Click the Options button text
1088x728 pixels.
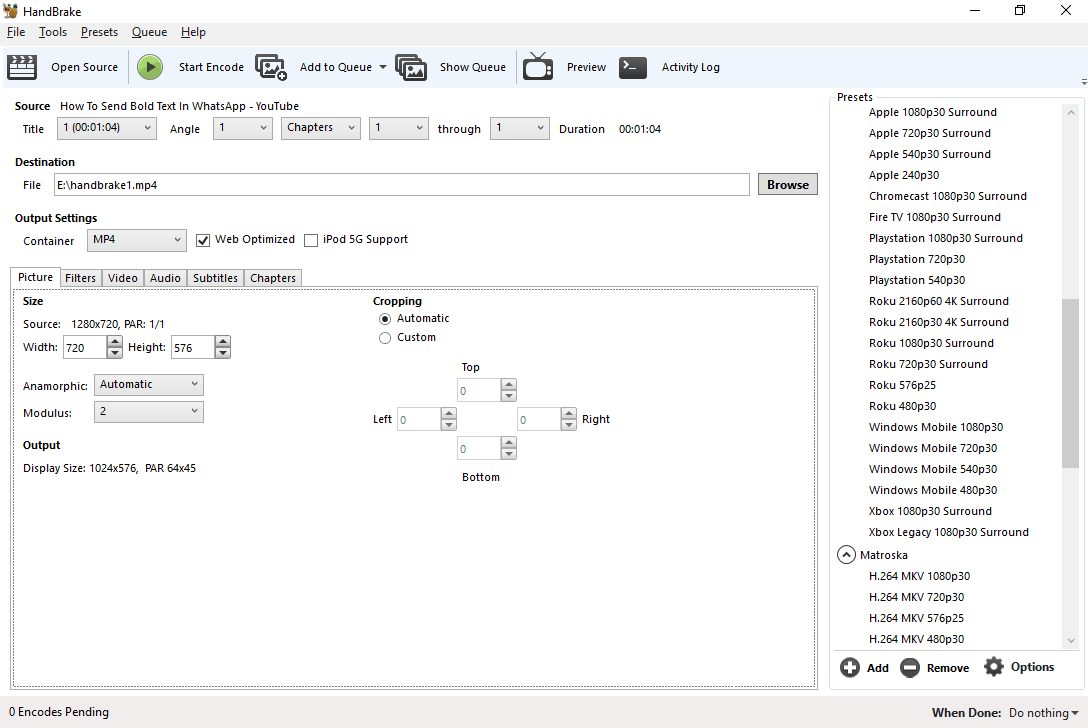1032,667
